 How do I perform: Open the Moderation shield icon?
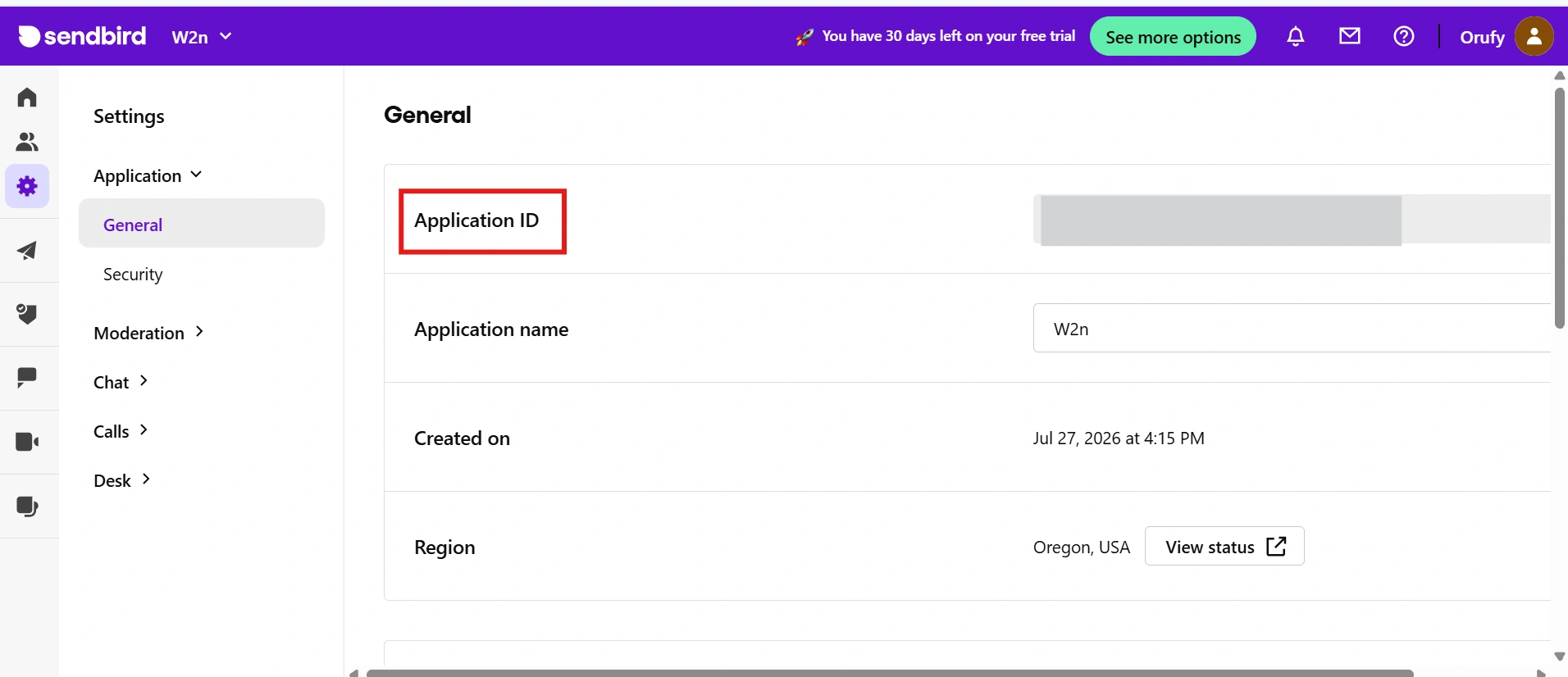point(27,314)
